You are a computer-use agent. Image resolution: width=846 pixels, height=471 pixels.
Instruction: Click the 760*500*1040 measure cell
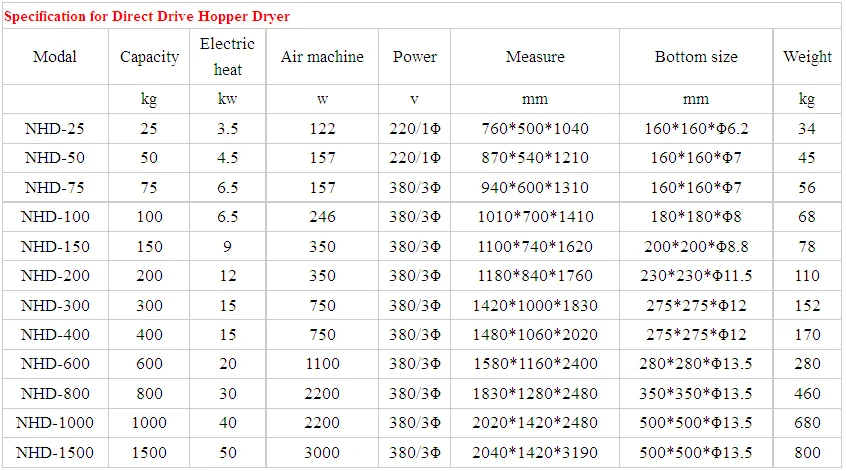point(534,128)
